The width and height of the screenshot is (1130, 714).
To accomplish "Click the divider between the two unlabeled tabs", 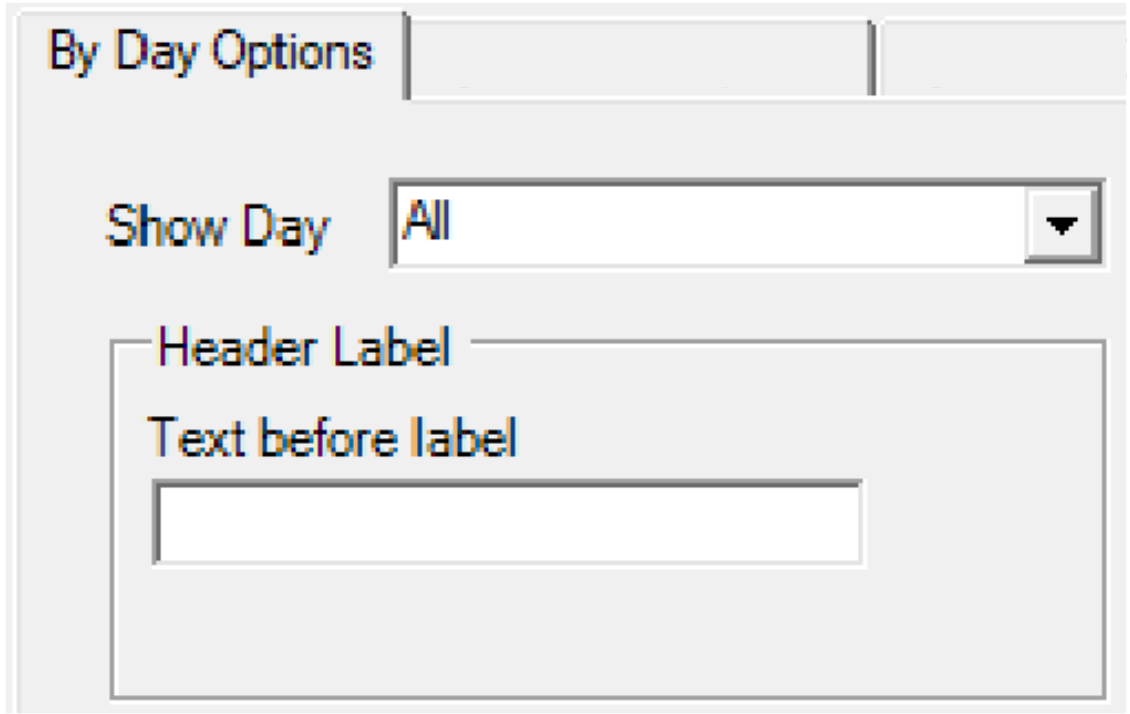I will [874, 60].
